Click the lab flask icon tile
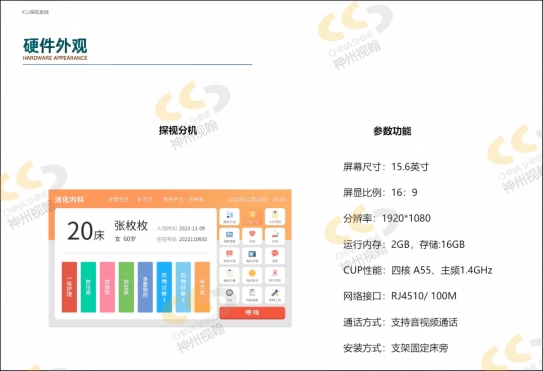 click(275, 236)
